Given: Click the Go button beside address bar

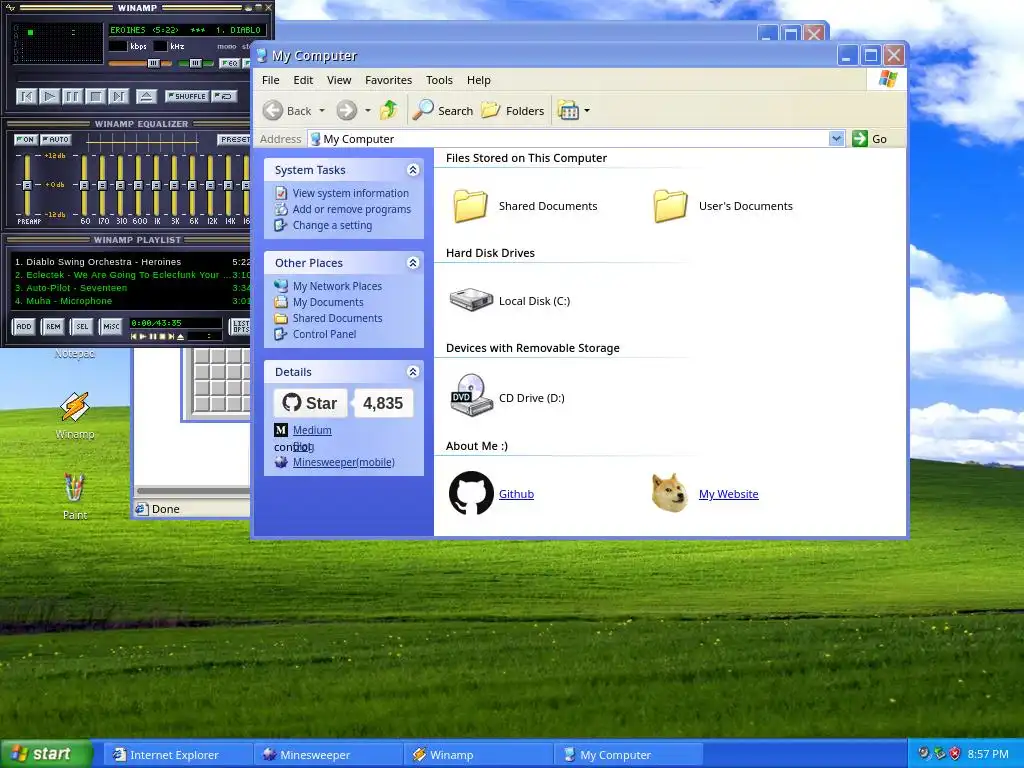Looking at the screenshot, I should click(870, 138).
